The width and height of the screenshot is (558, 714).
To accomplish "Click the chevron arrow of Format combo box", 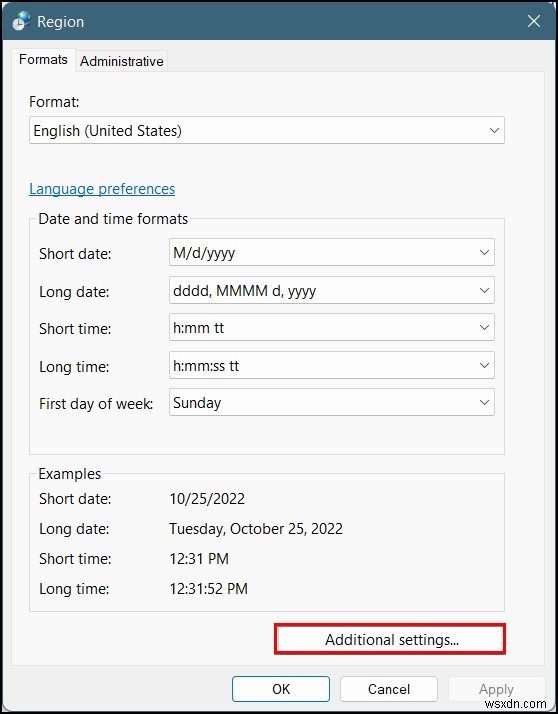I will click(x=494, y=131).
